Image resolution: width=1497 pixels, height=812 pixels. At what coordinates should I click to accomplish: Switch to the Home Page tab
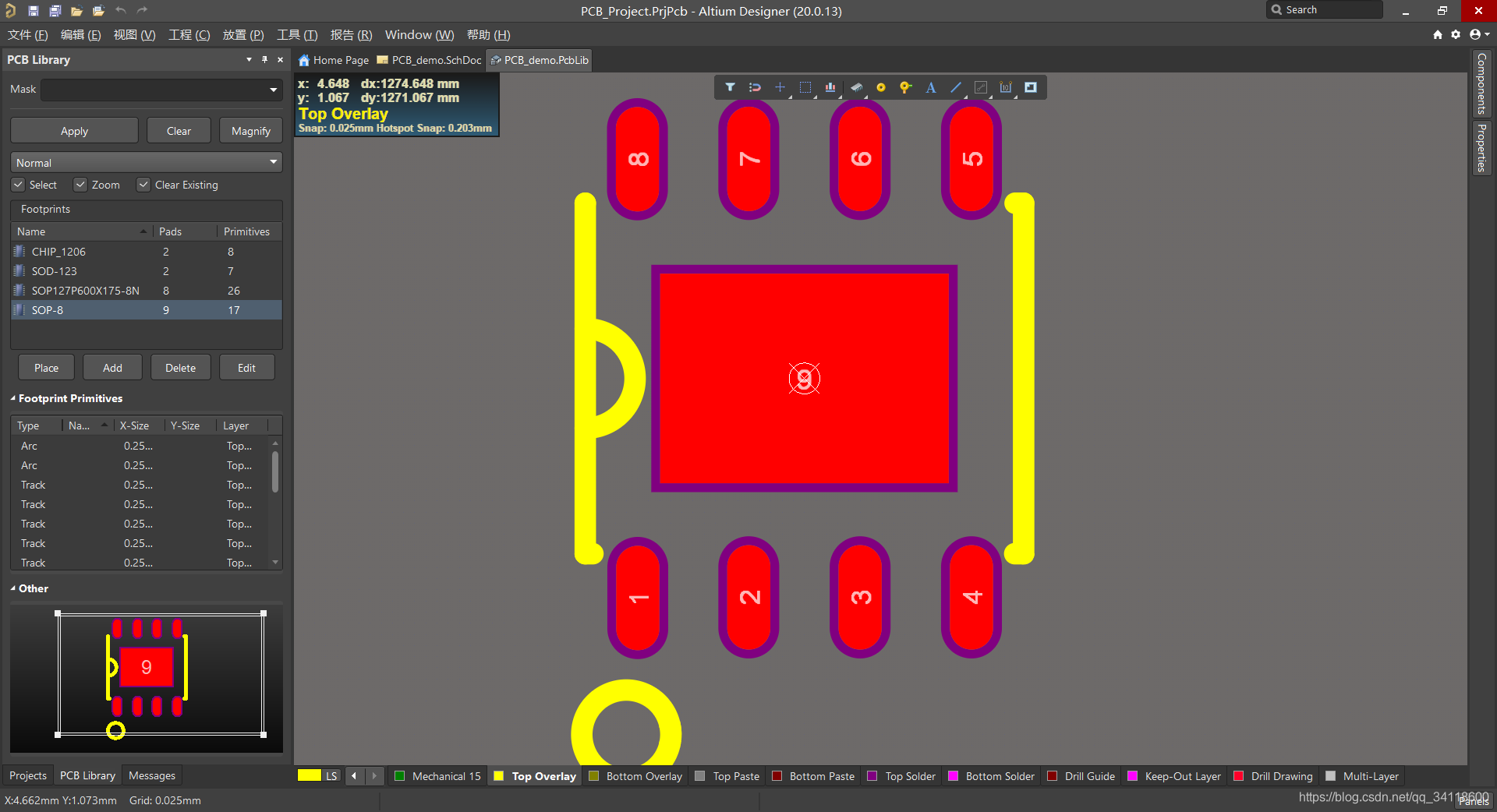pyautogui.click(x=334, y=60)
